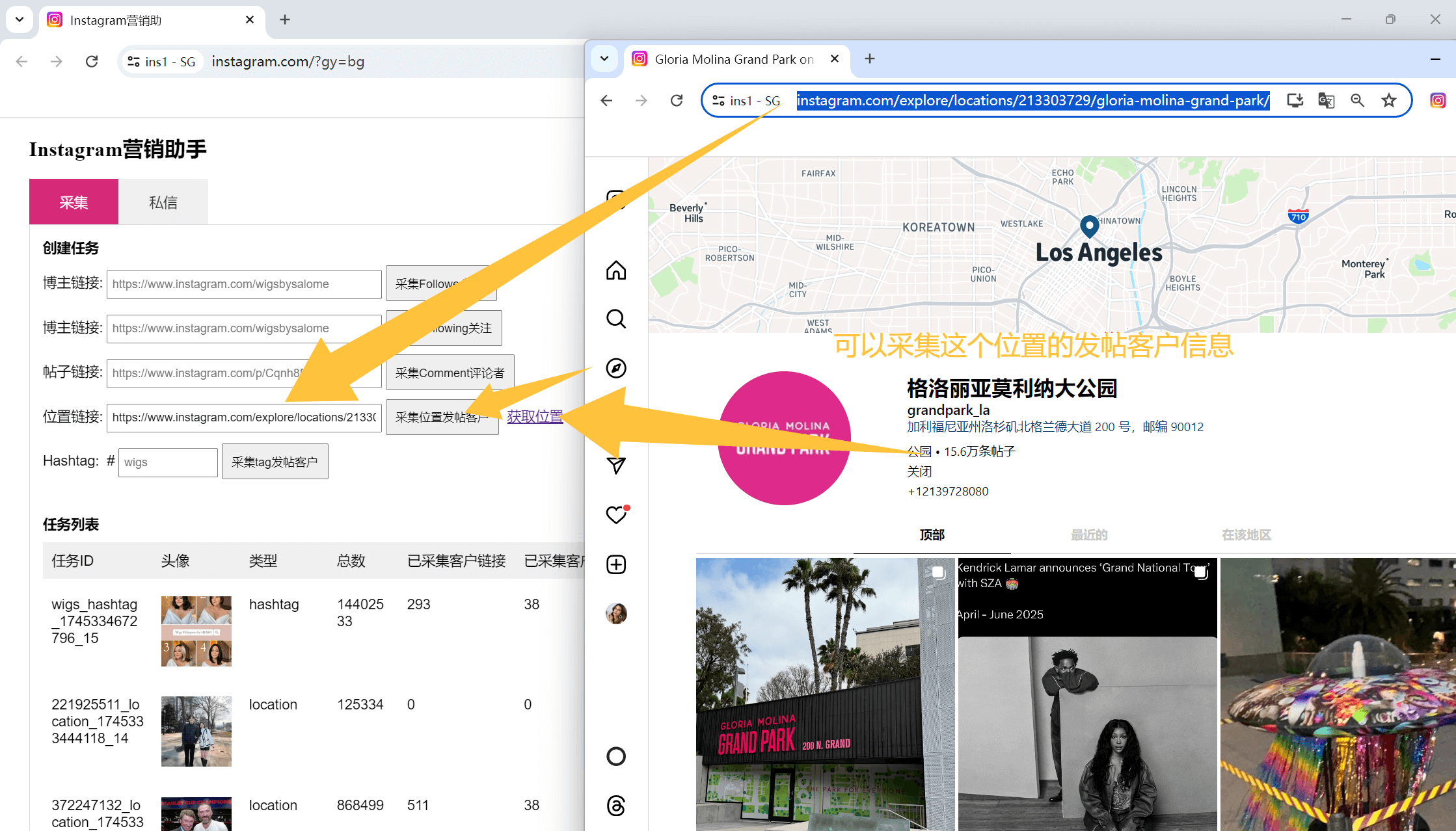Click the second 博主链接 input field
Image resolution: width=1456 pixels, height=831 pixels.
(244, 328)
